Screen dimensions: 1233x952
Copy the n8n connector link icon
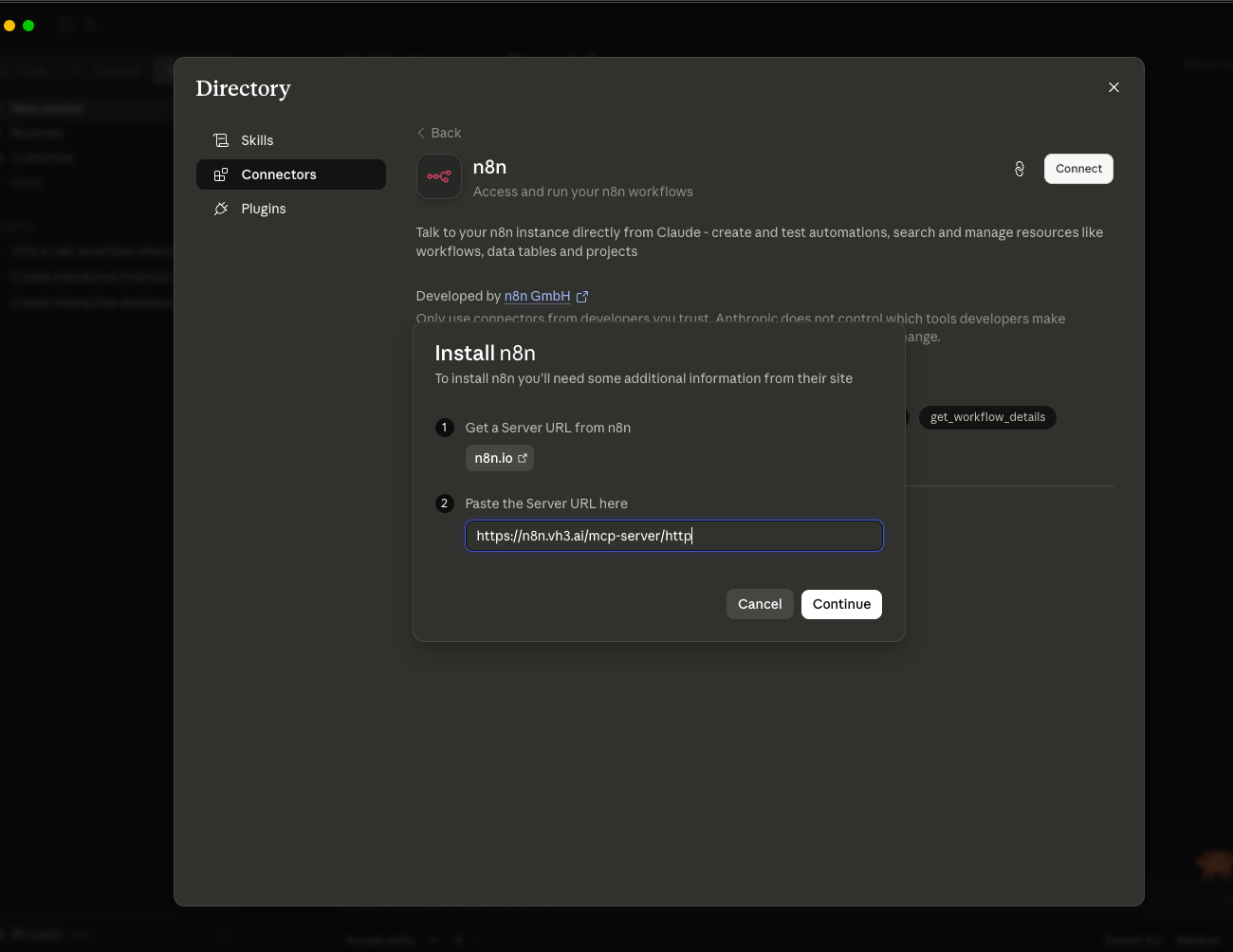[x=1020, y=169]
